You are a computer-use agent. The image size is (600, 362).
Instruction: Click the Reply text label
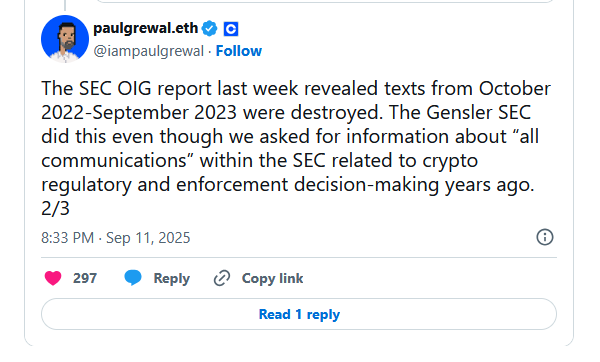[x=171, y=279]
